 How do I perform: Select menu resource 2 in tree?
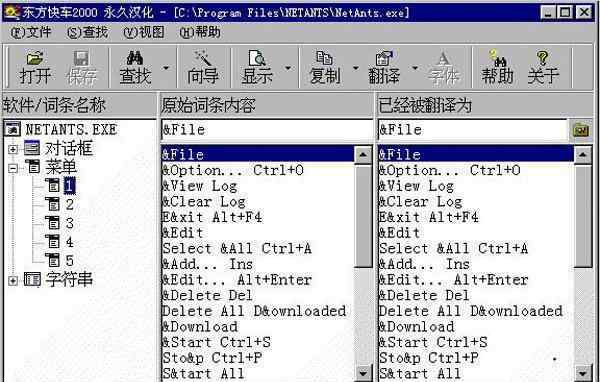(x=69, y=204)
